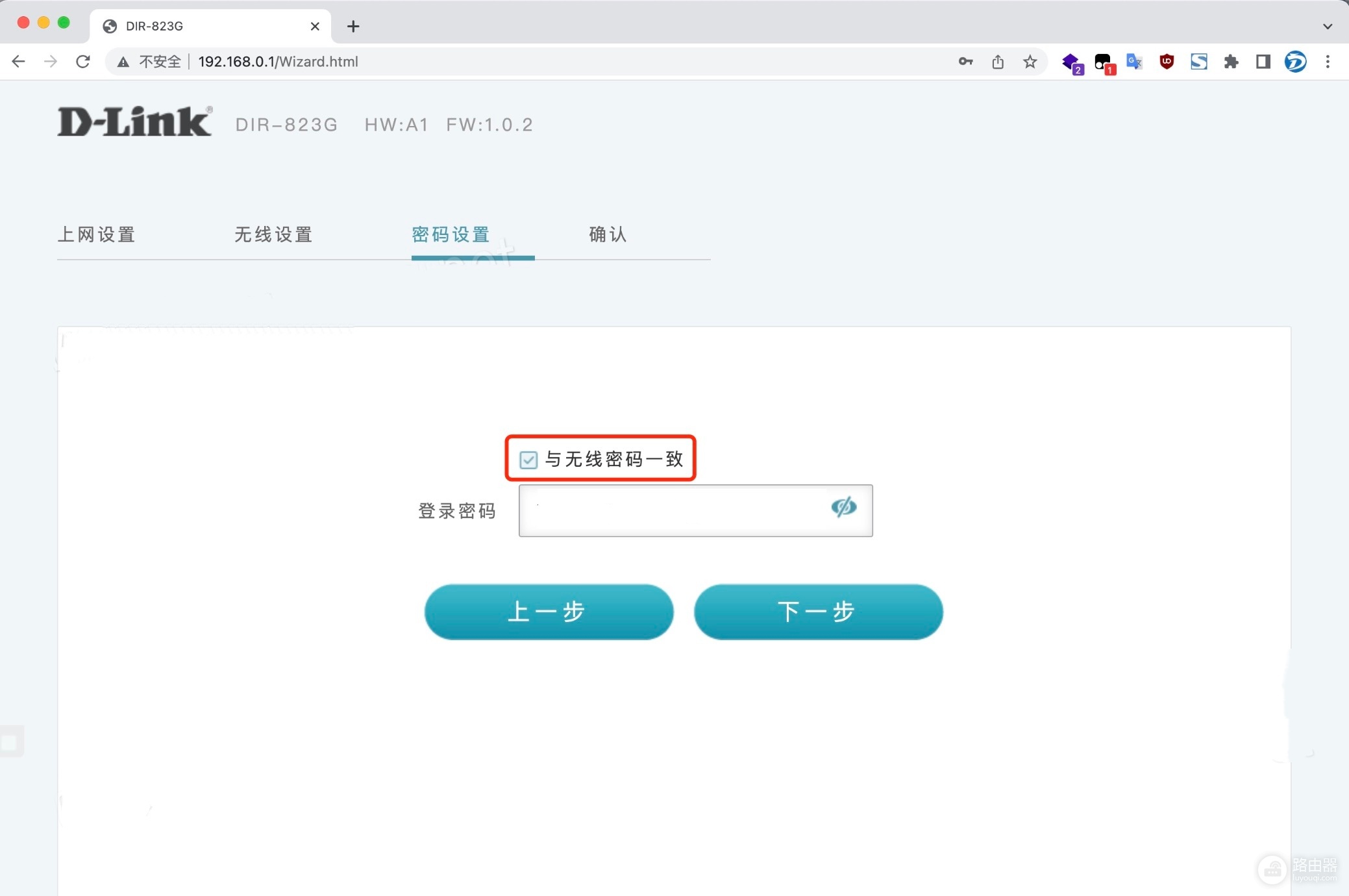This screenshot has height=896, width=1349.
Task: Toggle password visibility eye icon
Action: click(x=843, y=507)
